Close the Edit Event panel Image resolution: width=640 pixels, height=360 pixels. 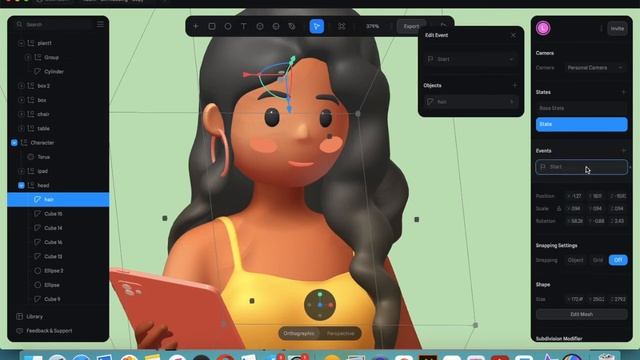click(x=513, y=36)
